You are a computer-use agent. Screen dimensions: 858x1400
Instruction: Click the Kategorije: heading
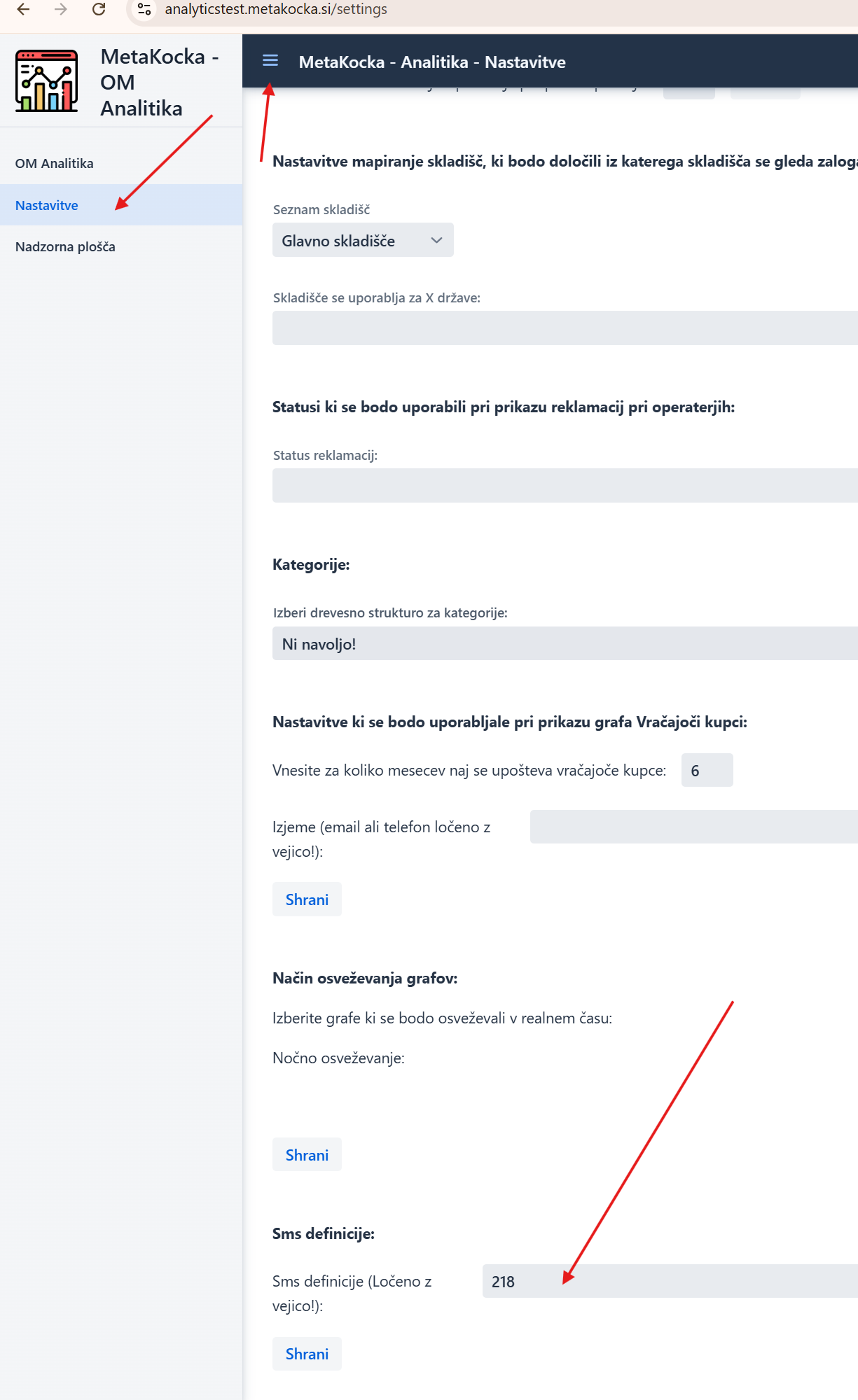click(311, 564)
